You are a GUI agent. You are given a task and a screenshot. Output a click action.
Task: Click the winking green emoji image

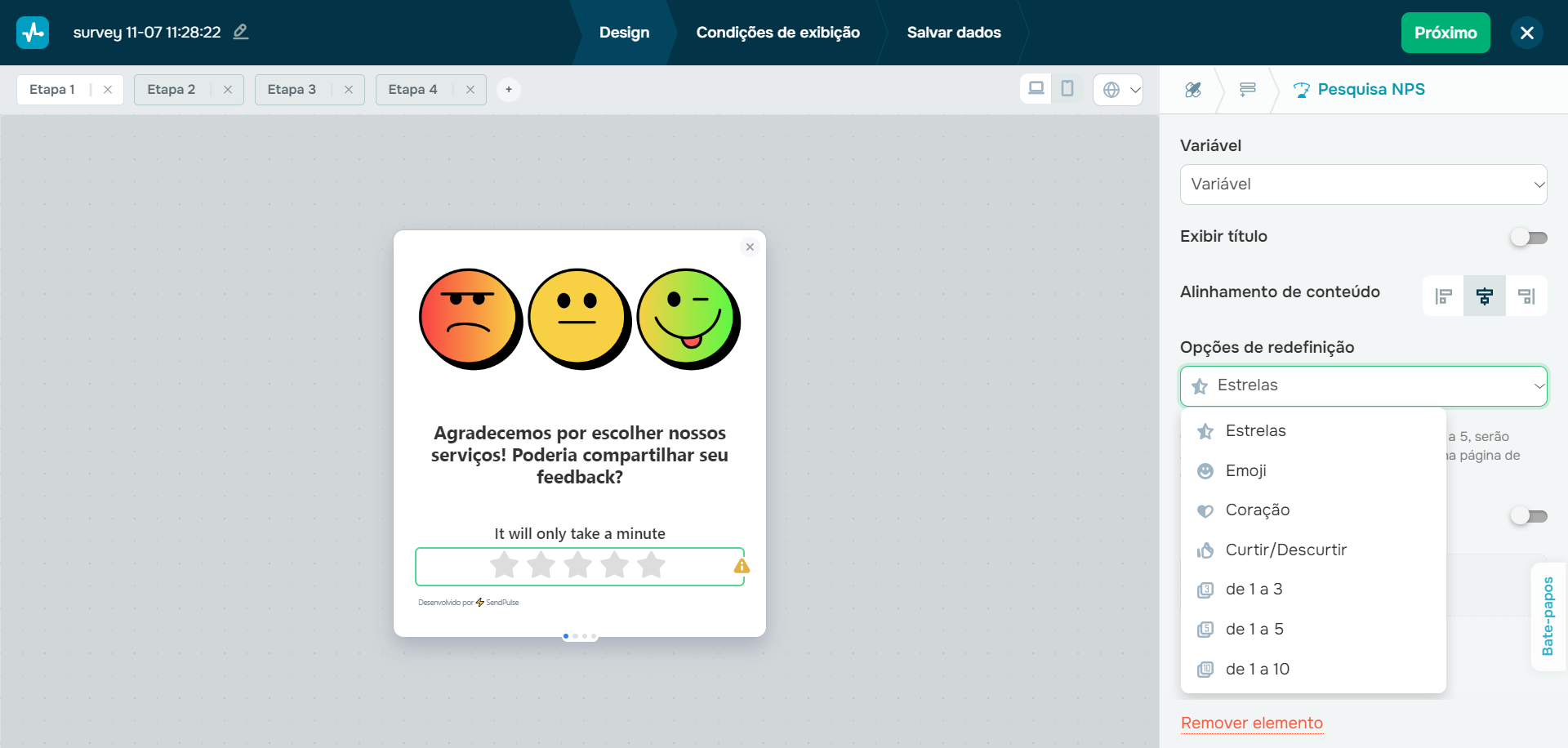tap(688, 318)
